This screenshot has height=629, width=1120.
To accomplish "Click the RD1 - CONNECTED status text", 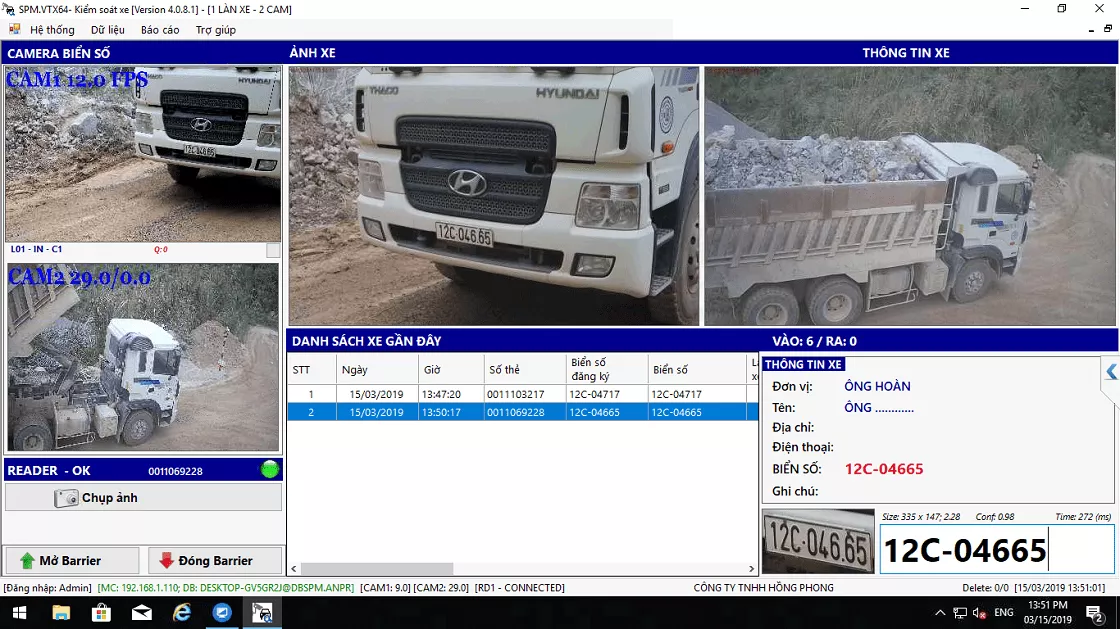I will [519, 588].
